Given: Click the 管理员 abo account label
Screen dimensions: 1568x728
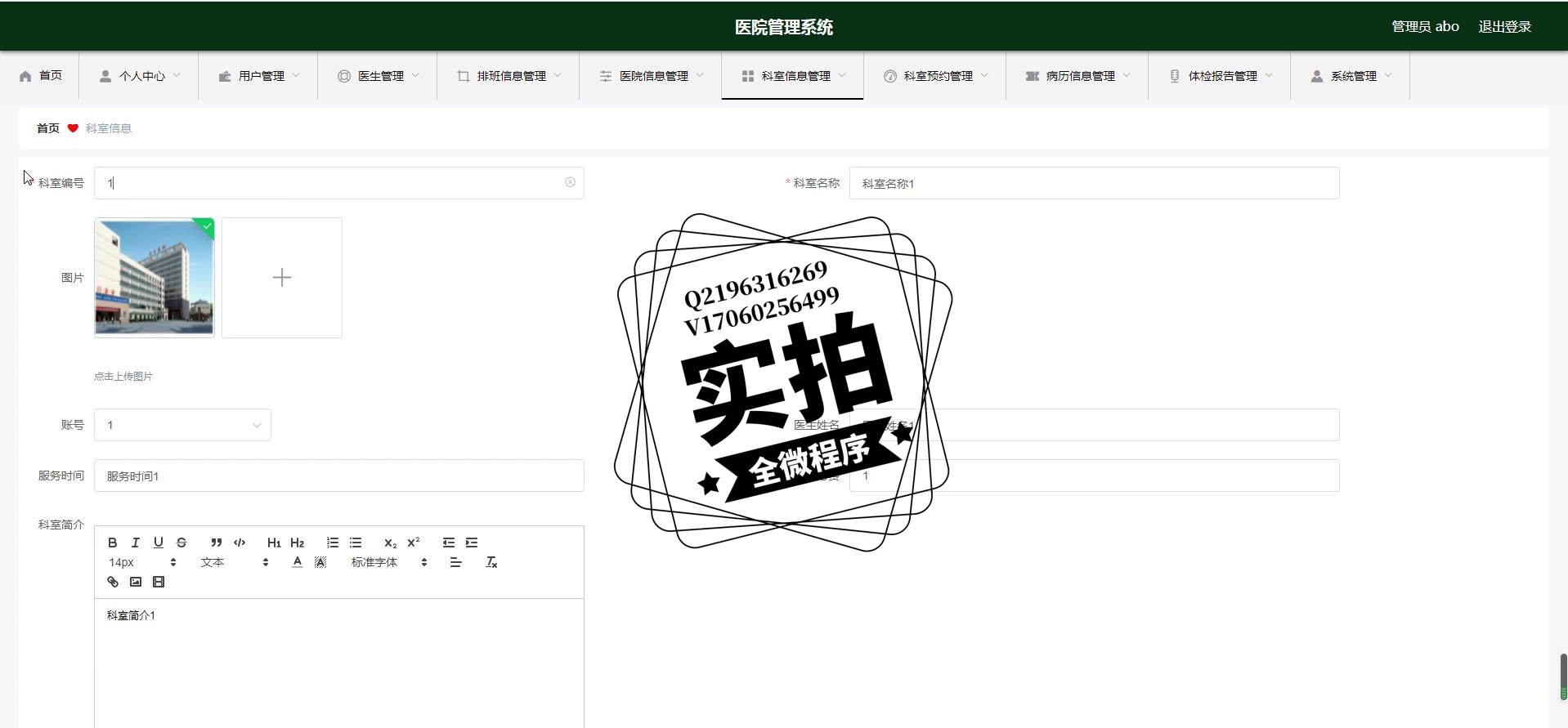Looking at the screenshot, I should pyautogui.click(x=1425, y=27).
